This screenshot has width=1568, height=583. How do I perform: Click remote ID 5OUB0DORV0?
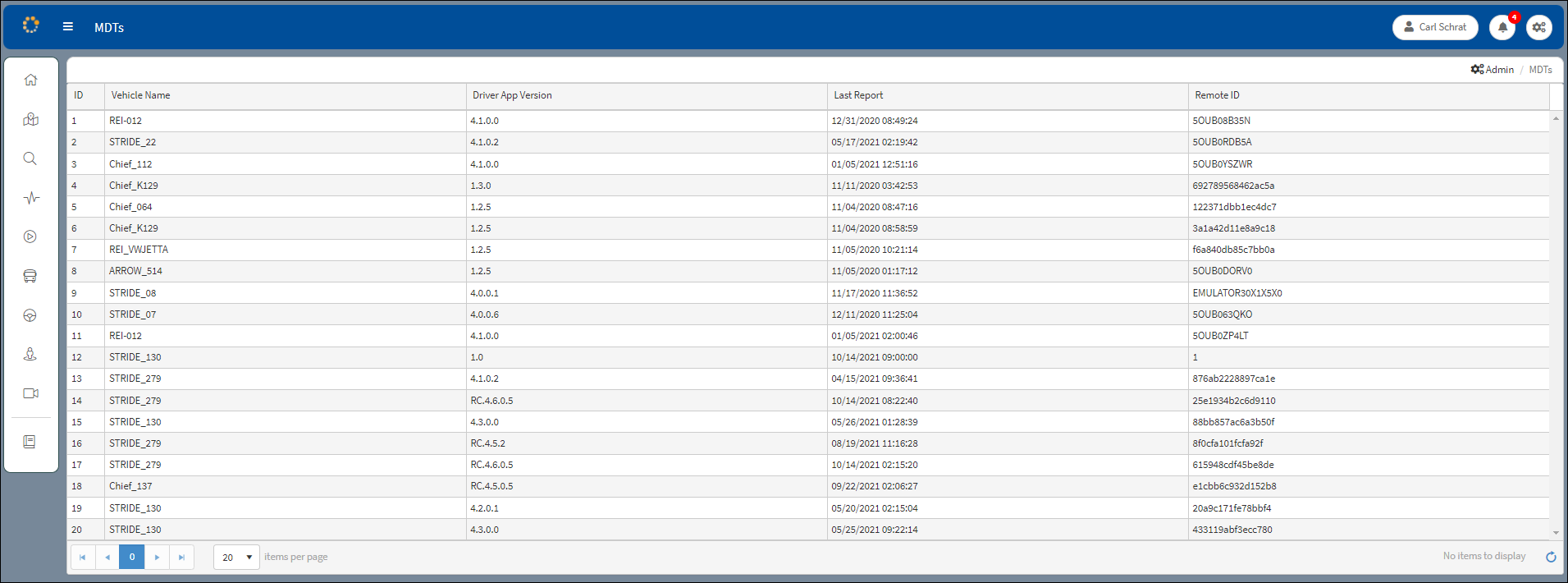(1369, 271)
